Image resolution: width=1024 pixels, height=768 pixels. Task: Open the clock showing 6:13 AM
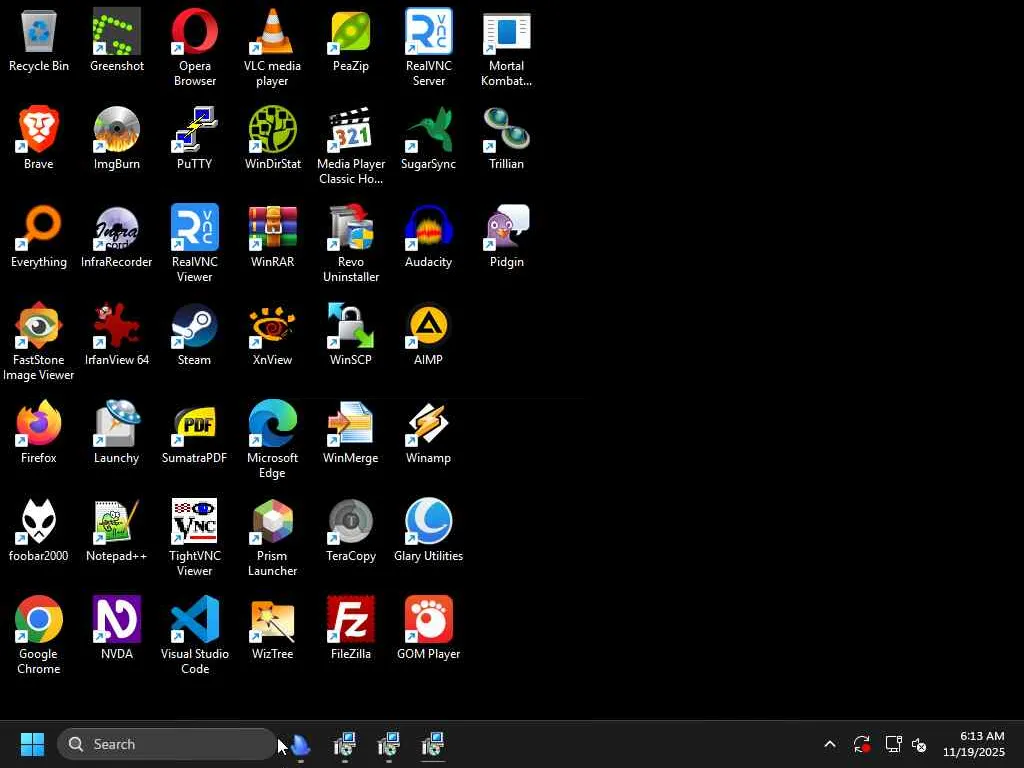[974, 744]
